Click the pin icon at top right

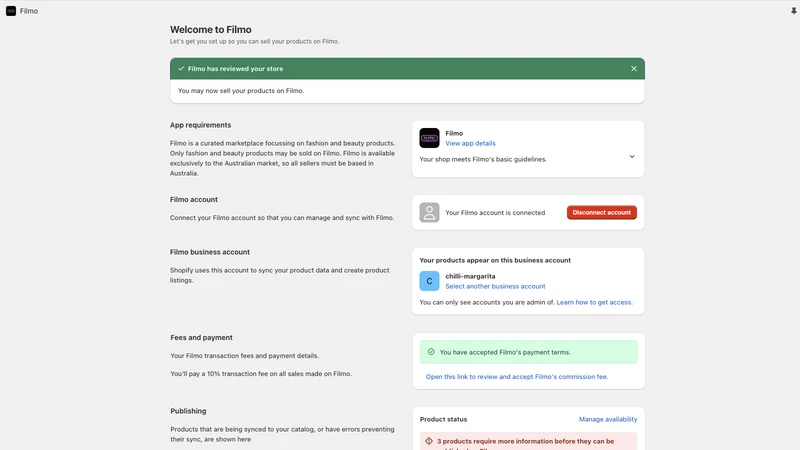pyautogui.click(x=793, y=11)
